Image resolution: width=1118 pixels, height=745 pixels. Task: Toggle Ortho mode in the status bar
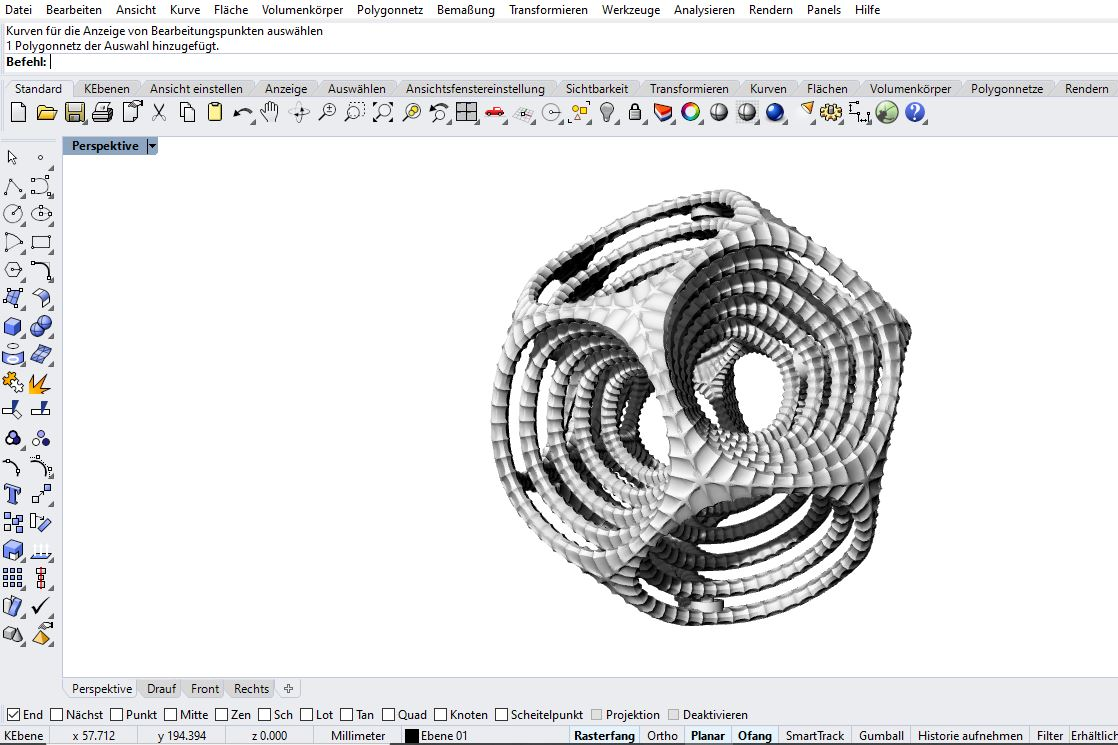click(x=662, y=736)
